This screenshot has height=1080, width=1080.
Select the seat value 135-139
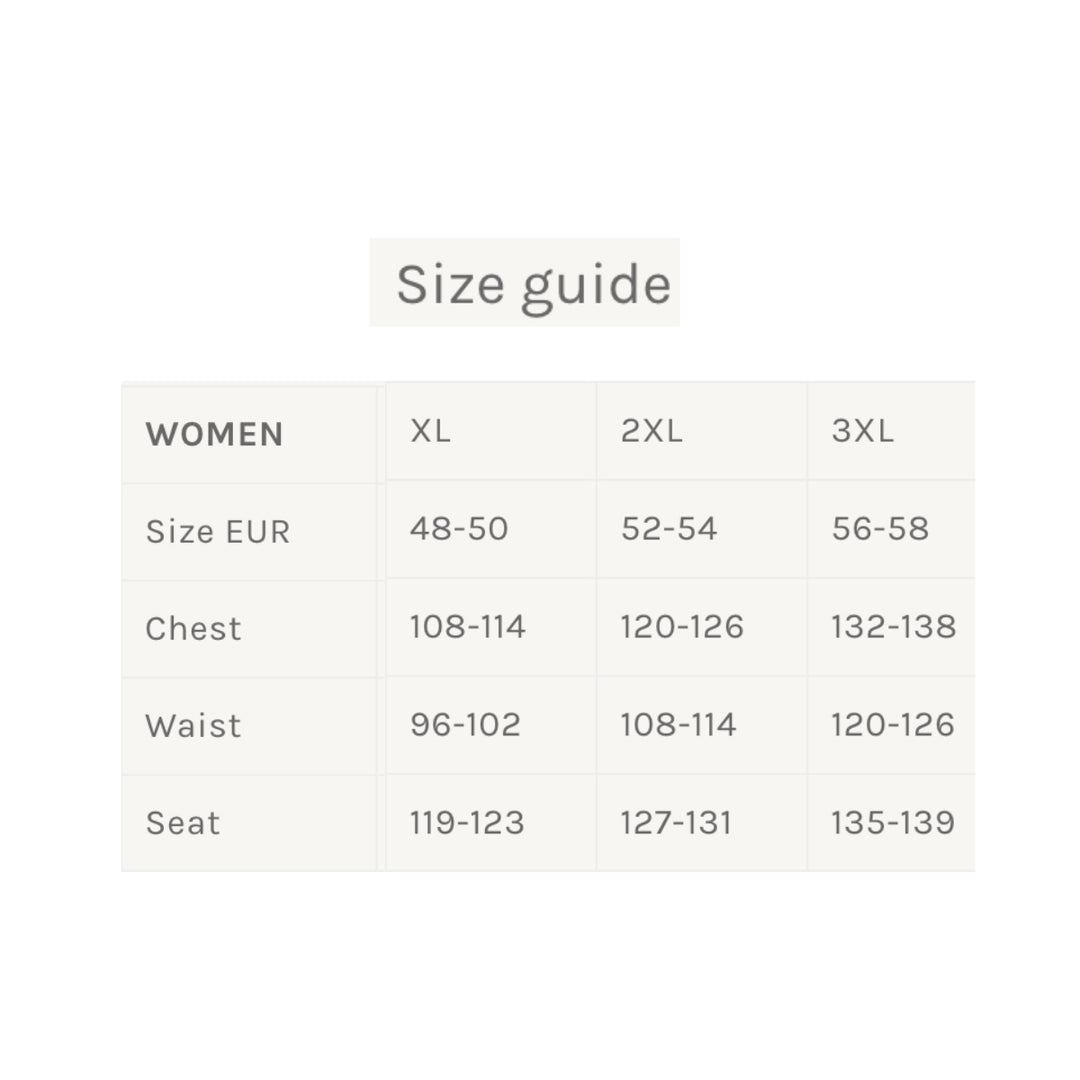[x=892, y=822]
